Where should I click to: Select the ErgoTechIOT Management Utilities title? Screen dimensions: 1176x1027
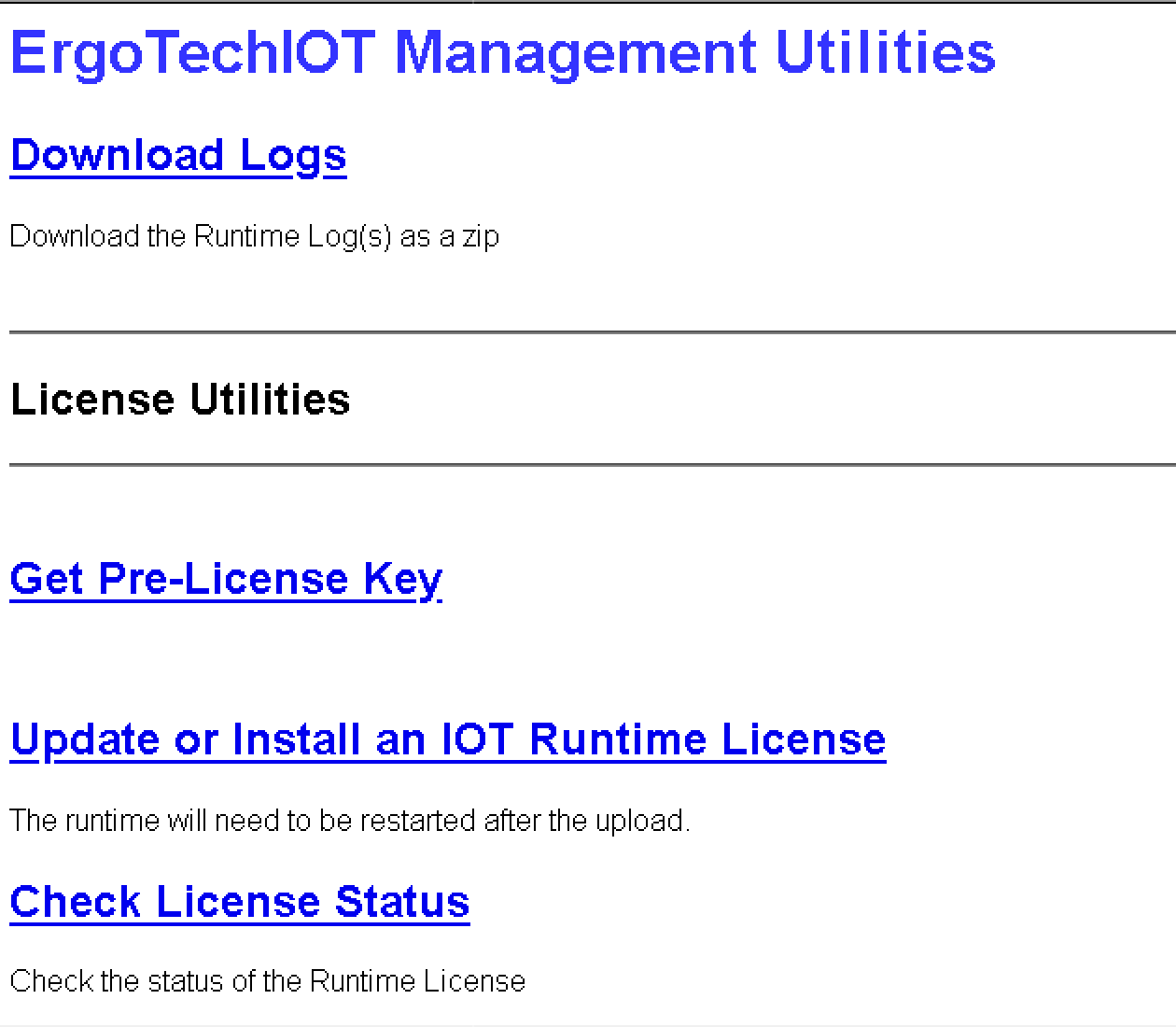[x=503, y=52]
